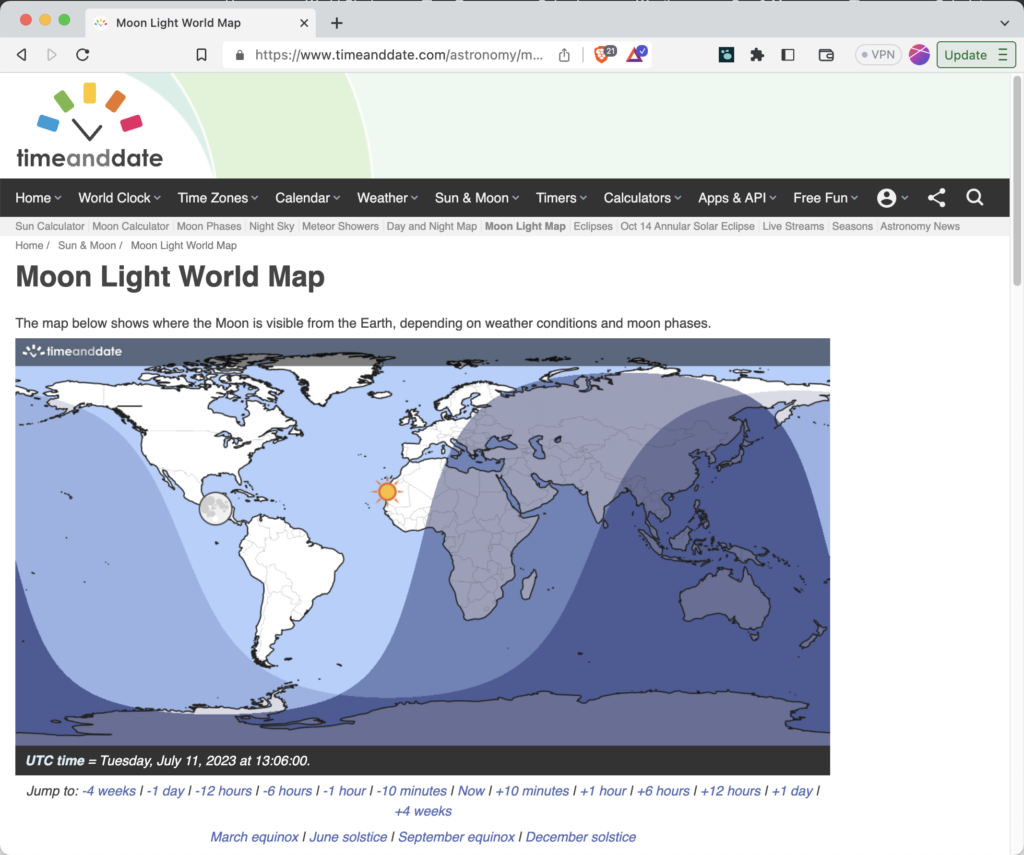
Task: Expand the Calculators menu
Action: (642, 197)
